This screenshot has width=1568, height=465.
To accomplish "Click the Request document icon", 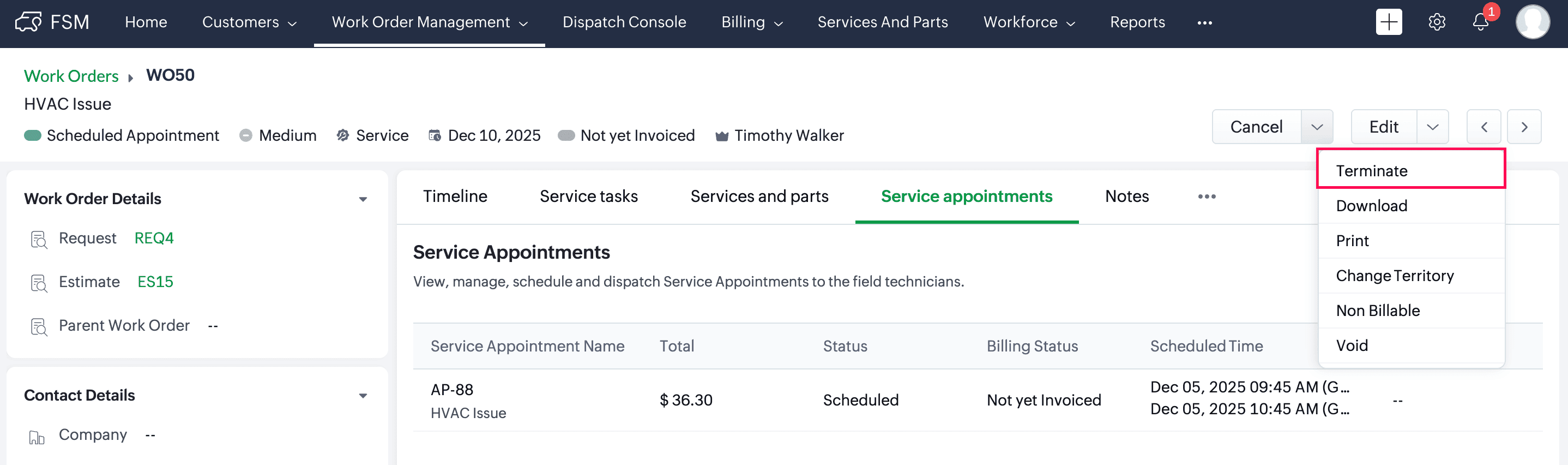I will click(x=38, y=239).
